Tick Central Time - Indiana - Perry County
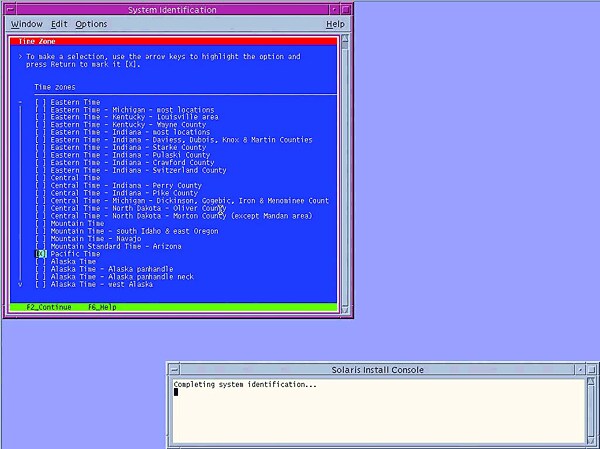Image resolution: width=600 pixels, height=449 pixels. (x=41, y=186)
